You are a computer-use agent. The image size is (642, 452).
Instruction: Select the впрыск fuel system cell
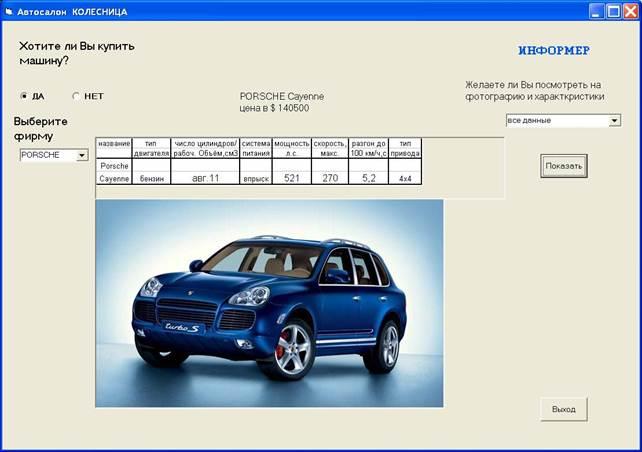click(256, 178)
